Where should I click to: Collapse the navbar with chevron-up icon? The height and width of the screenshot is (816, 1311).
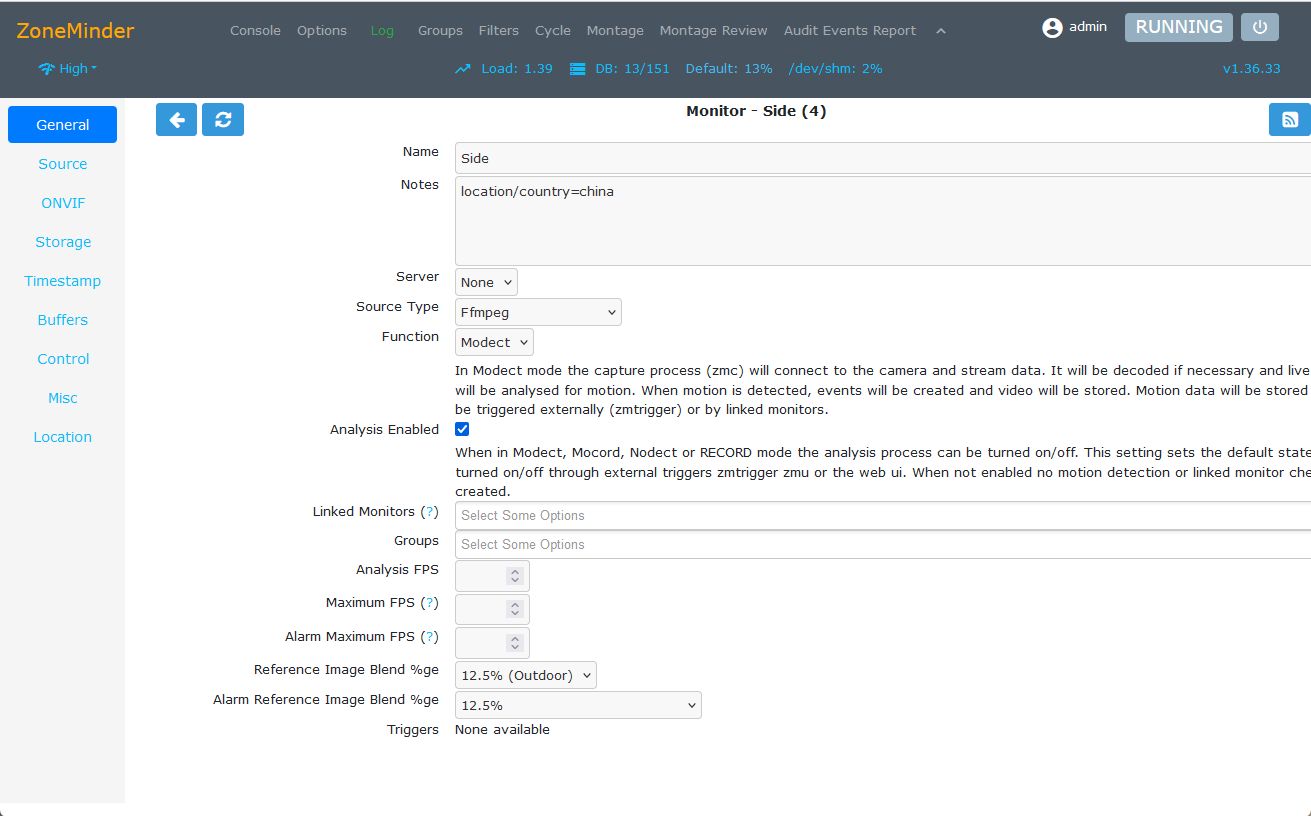pyautogui.click(x=941, y=31)
